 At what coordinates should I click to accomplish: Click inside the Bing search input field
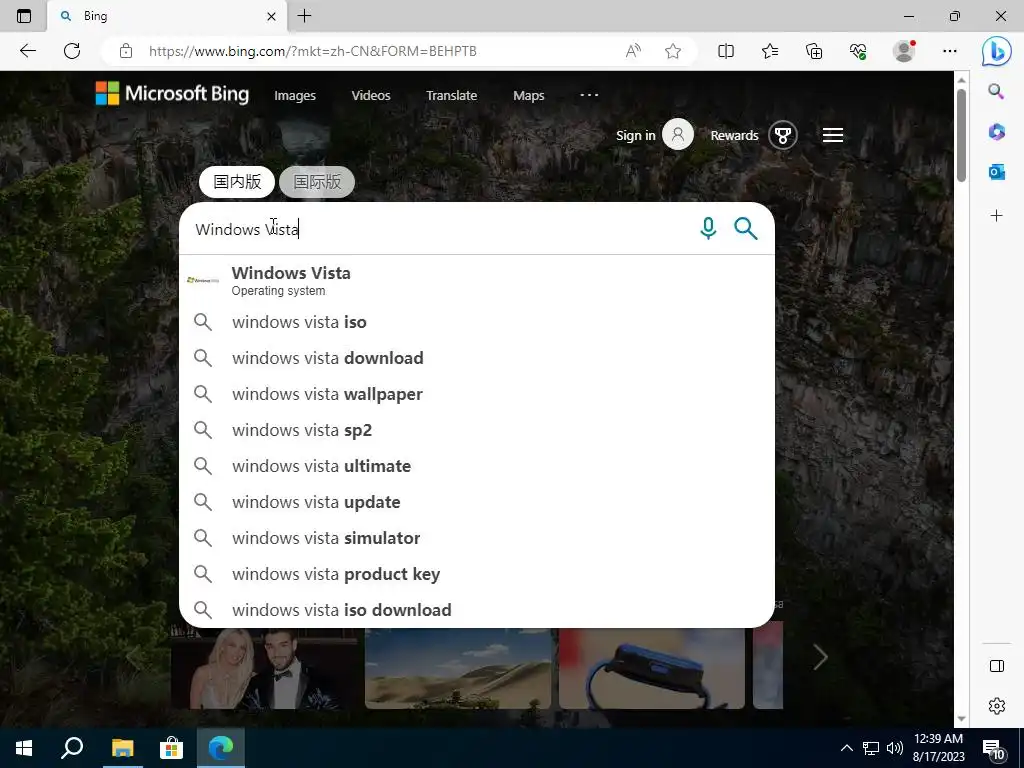coord(438,229)
